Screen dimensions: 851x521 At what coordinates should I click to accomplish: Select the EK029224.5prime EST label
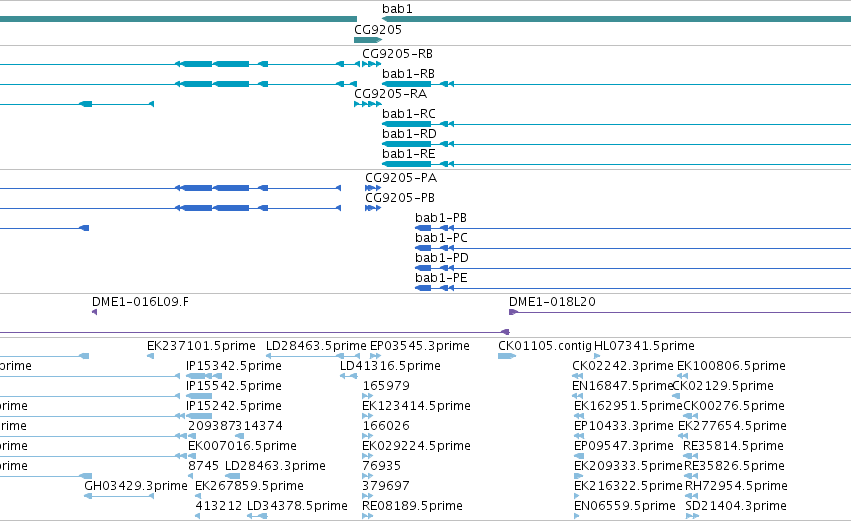point(416,447)
